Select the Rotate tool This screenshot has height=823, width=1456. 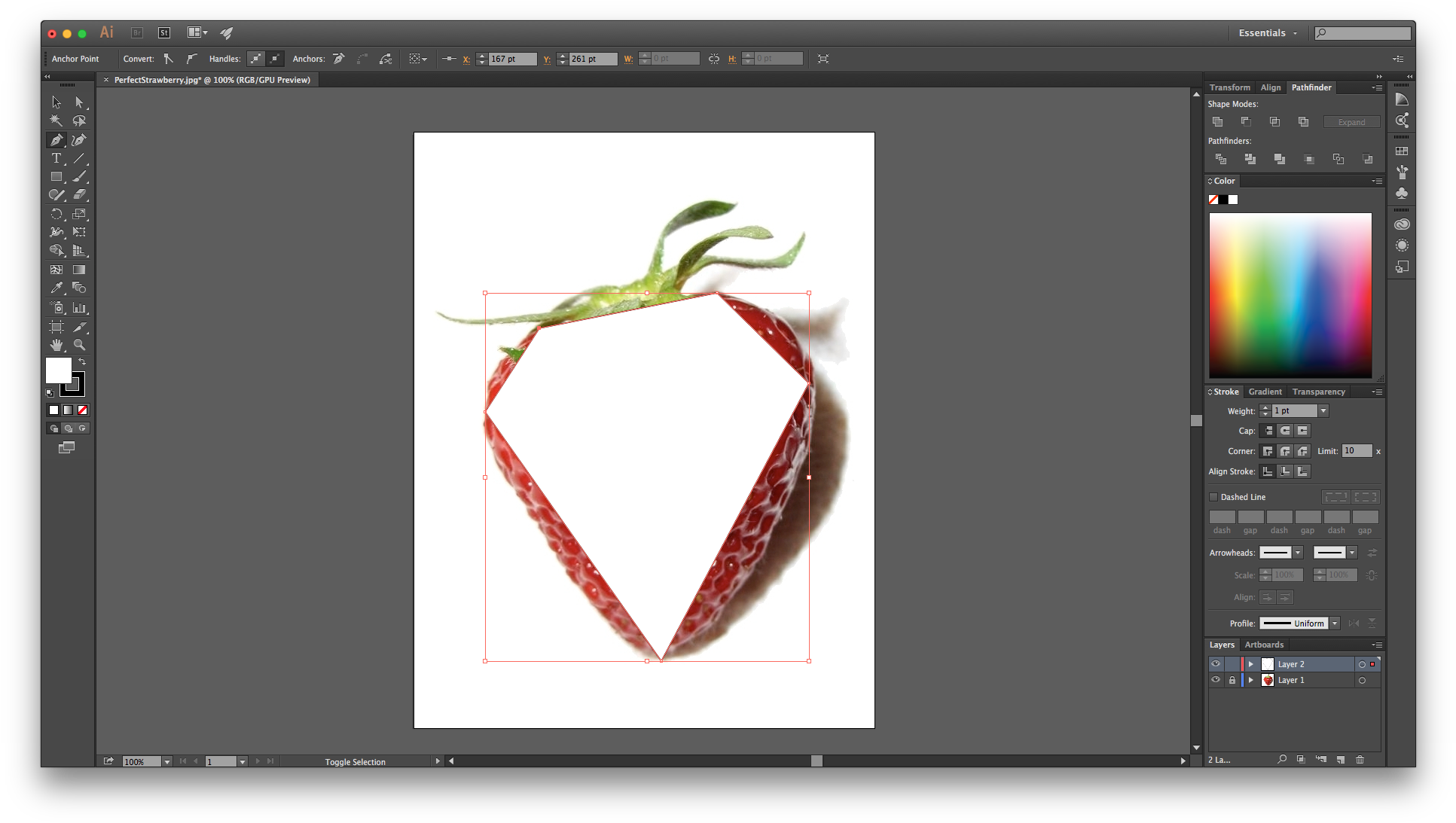pos(56,213)
